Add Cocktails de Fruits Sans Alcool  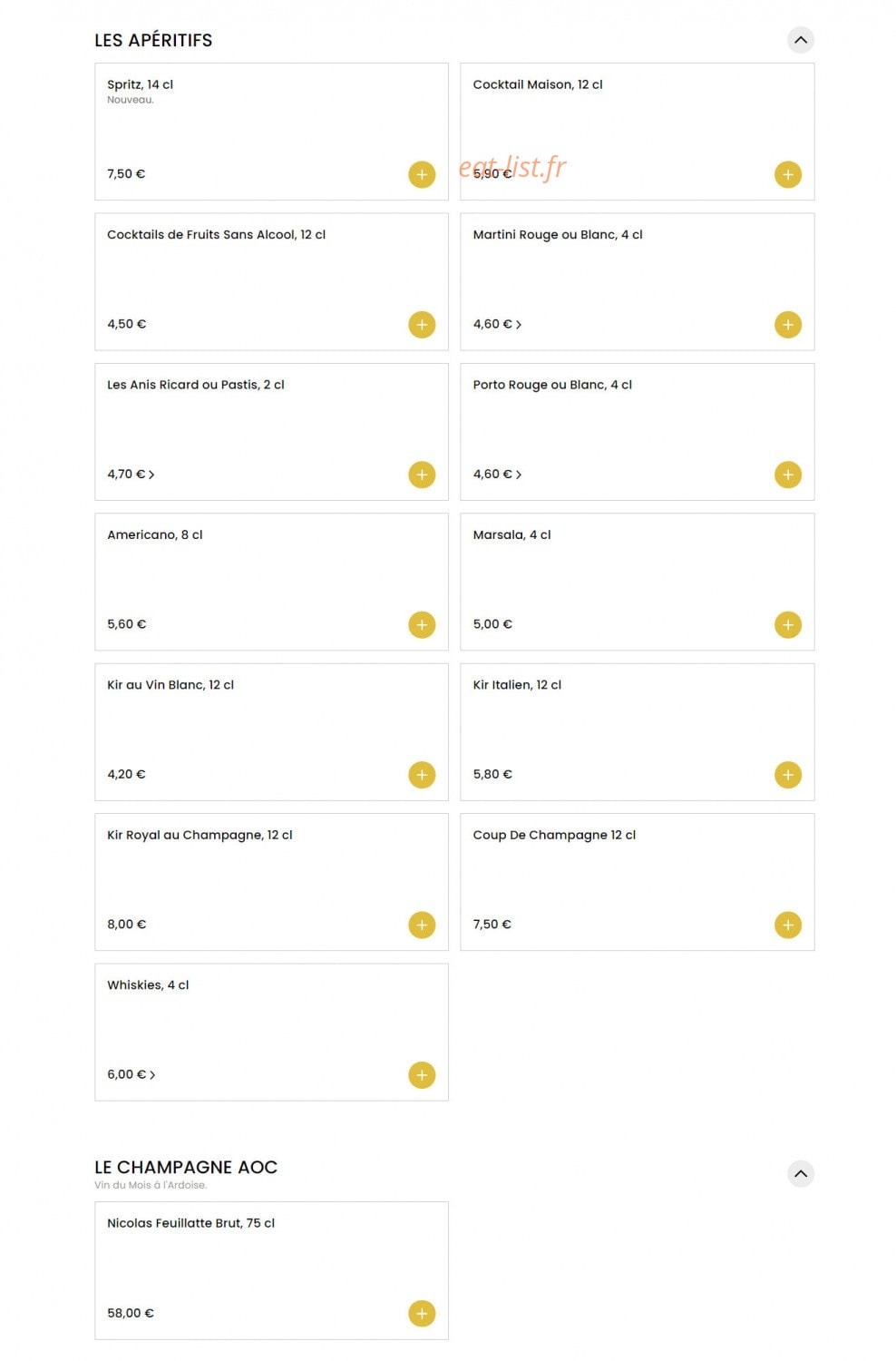[x=422, y=324]
